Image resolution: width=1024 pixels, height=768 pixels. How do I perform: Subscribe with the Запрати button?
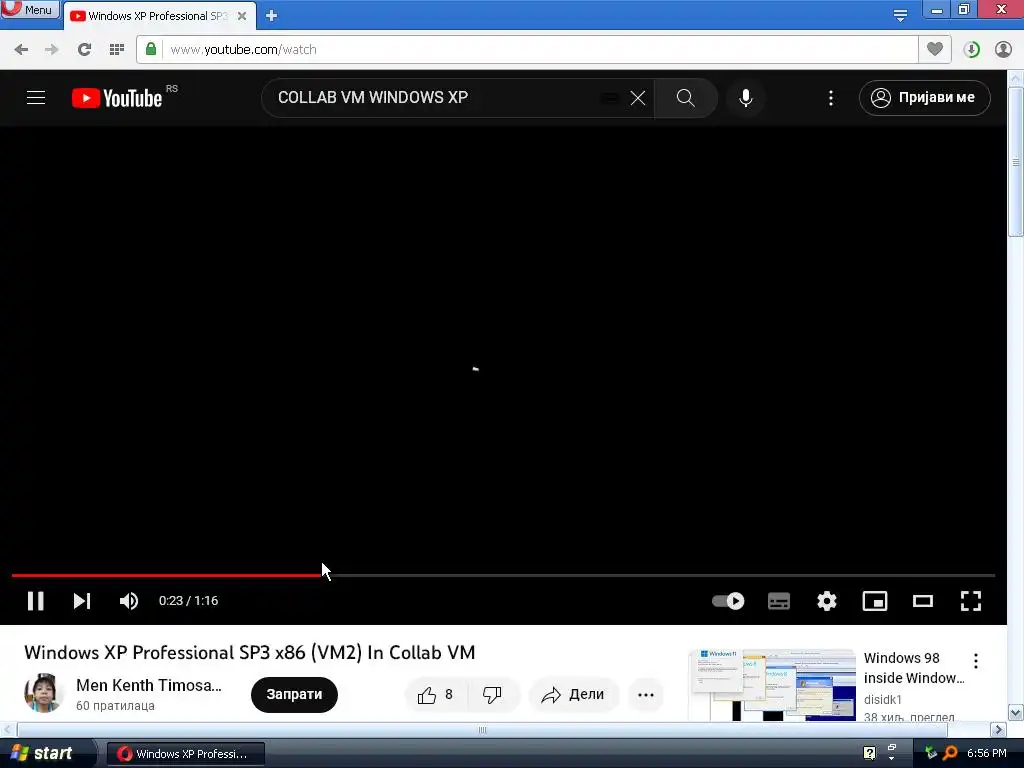(x=294, y=694)
